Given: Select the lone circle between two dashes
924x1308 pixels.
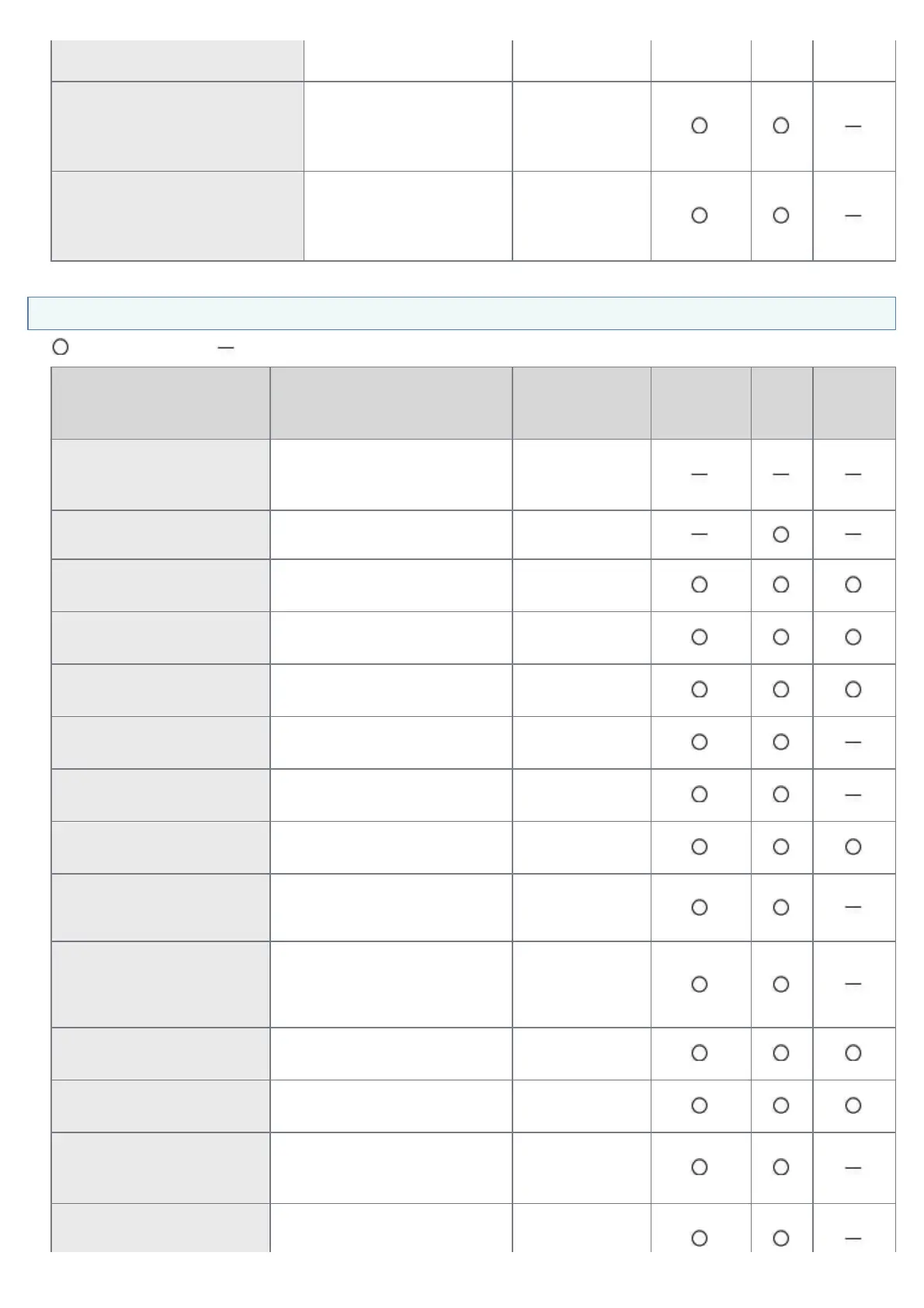Looking at the screenshot, I should 780,534.
